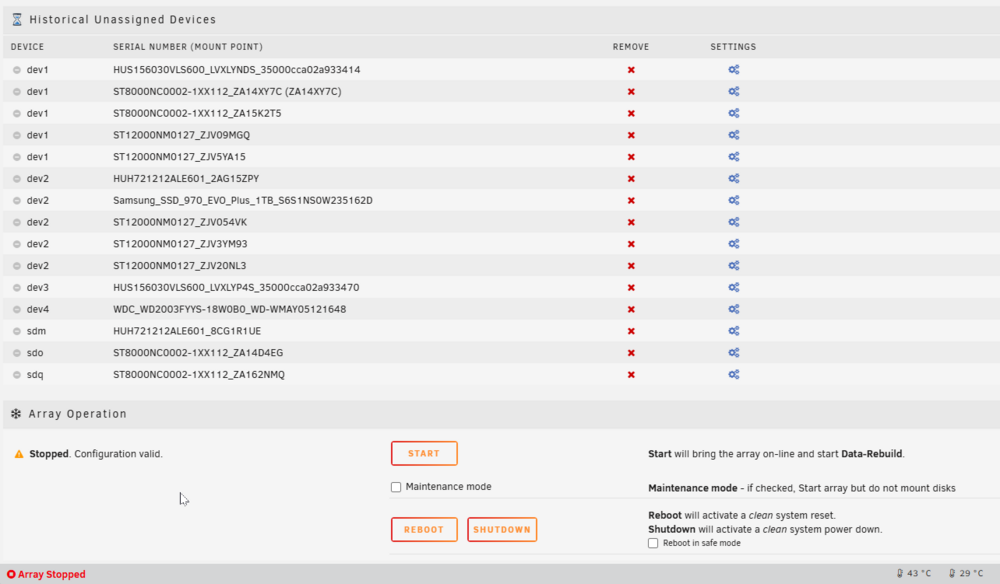Viewport: 1000px width, 584px height.
Task: Remove sdq ST8000NC0002 ZA162NMQ device
Action: 631,375
